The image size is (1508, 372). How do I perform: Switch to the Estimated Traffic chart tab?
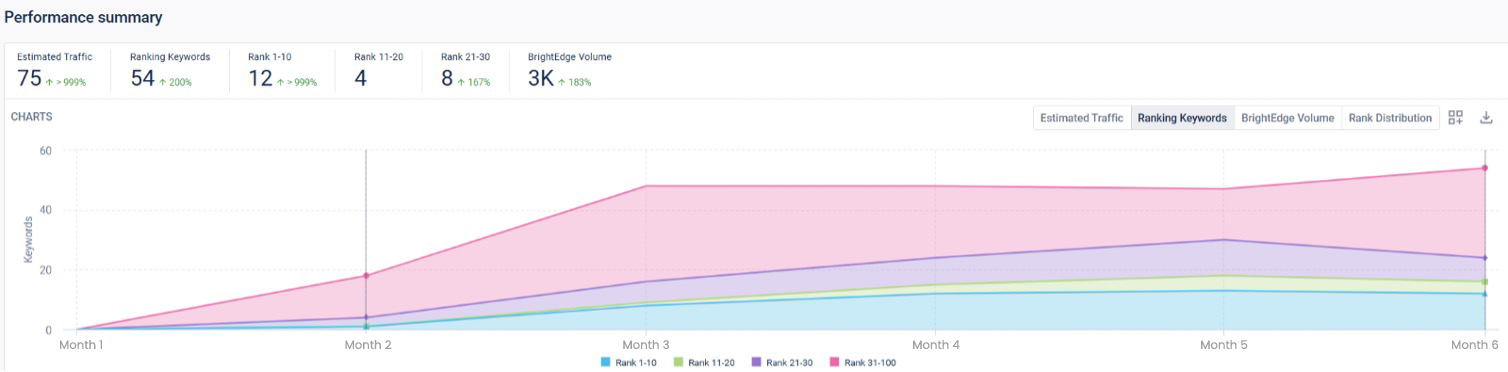[1082, 118]
